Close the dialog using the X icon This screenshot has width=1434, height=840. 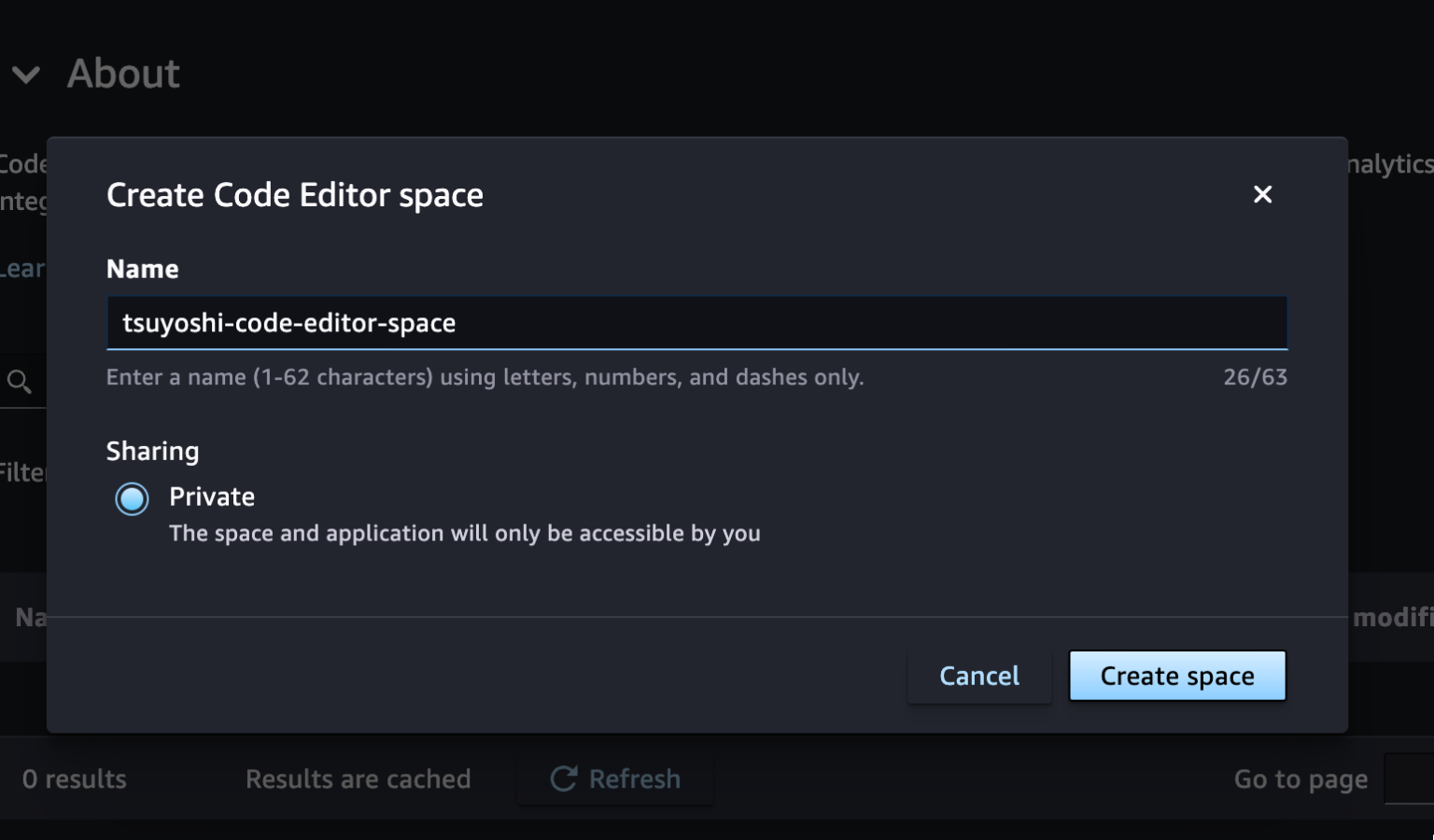(1262, 194)
